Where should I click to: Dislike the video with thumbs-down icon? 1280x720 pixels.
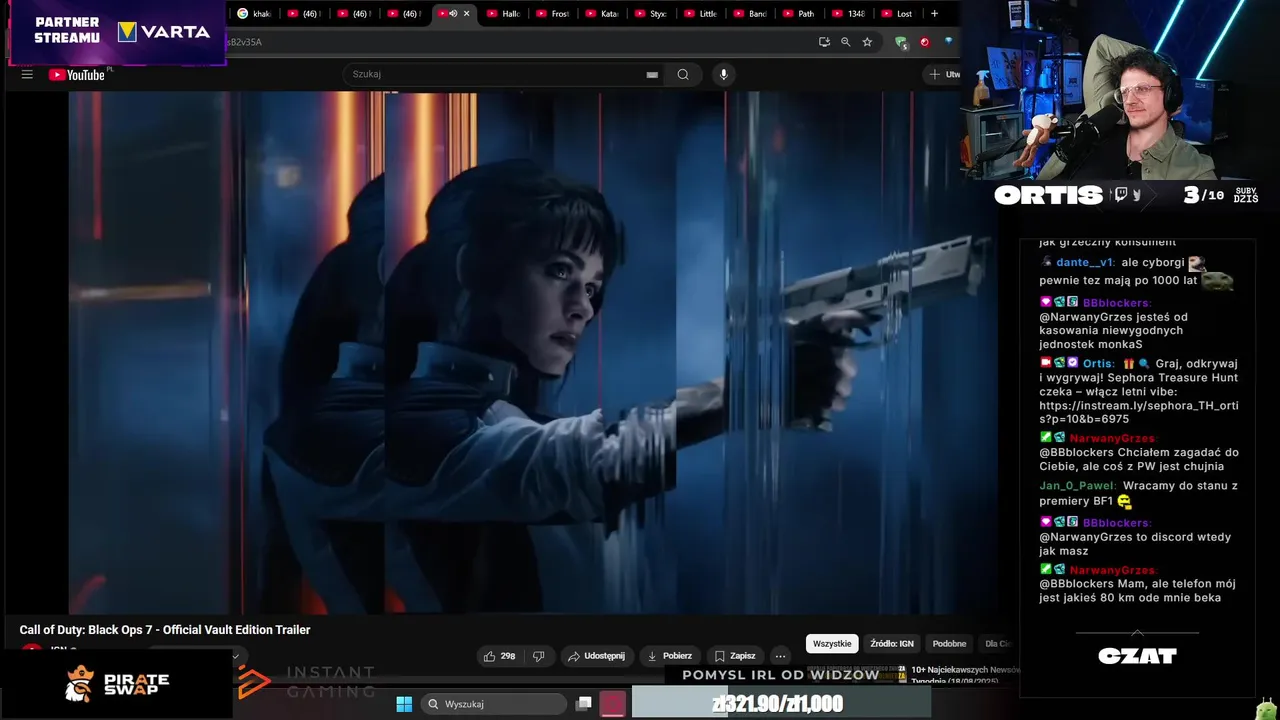coord(538,656)
